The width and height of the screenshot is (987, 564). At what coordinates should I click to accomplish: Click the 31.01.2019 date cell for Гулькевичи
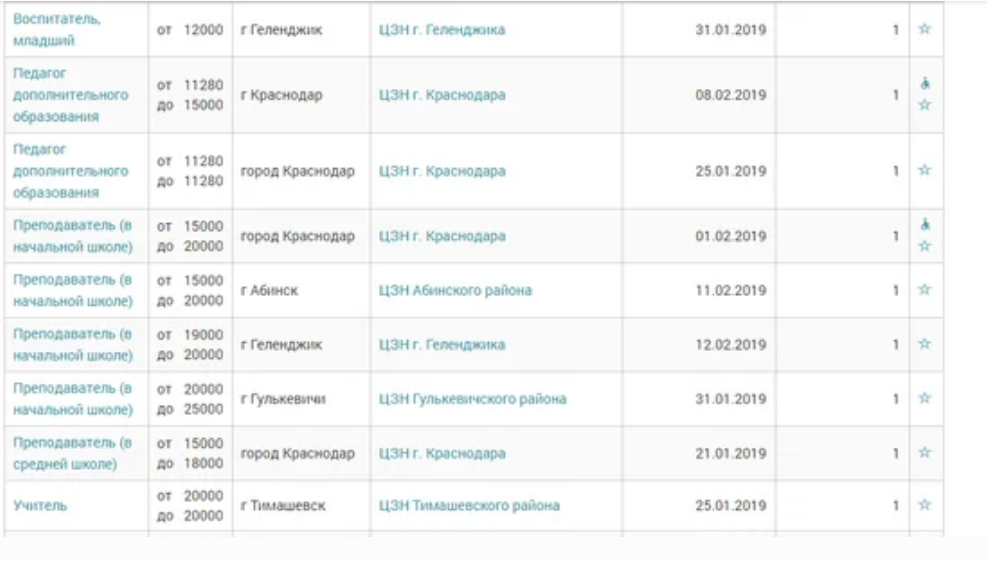tap(730, 399)
